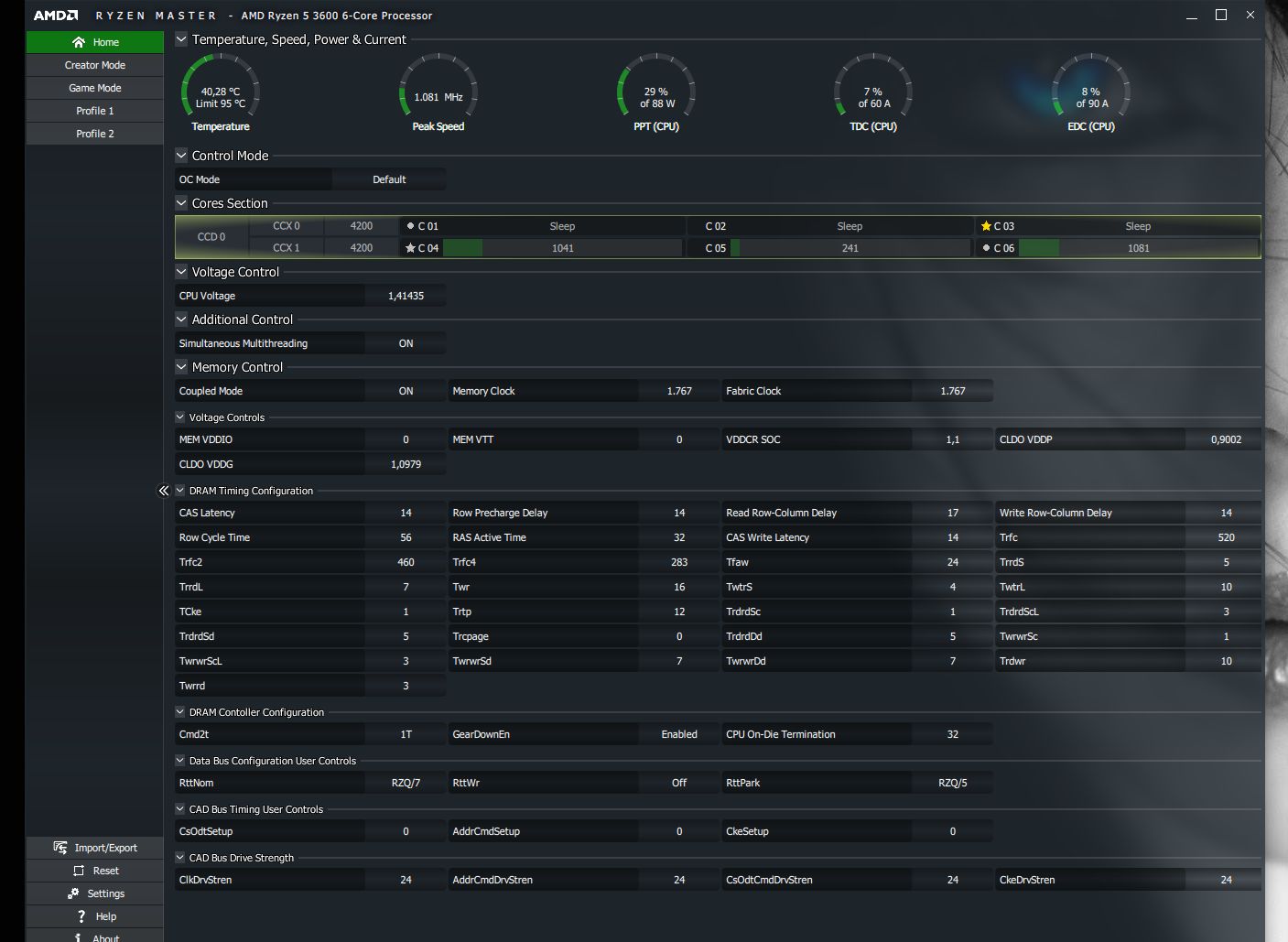Collapse DRAM Contoller Configuration subsection

click(x=180, y=712)
